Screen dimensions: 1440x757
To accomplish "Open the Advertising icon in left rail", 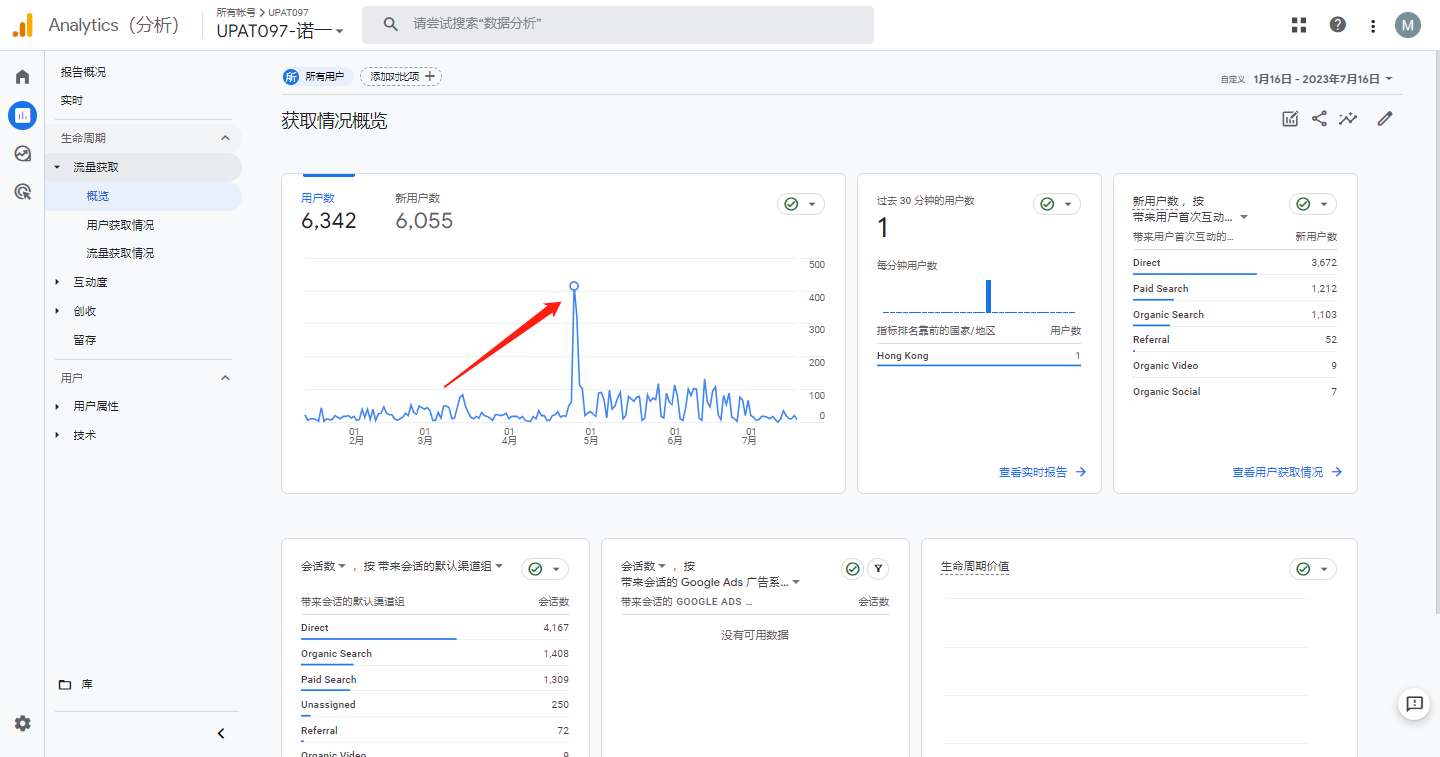I will click(22, 191).
